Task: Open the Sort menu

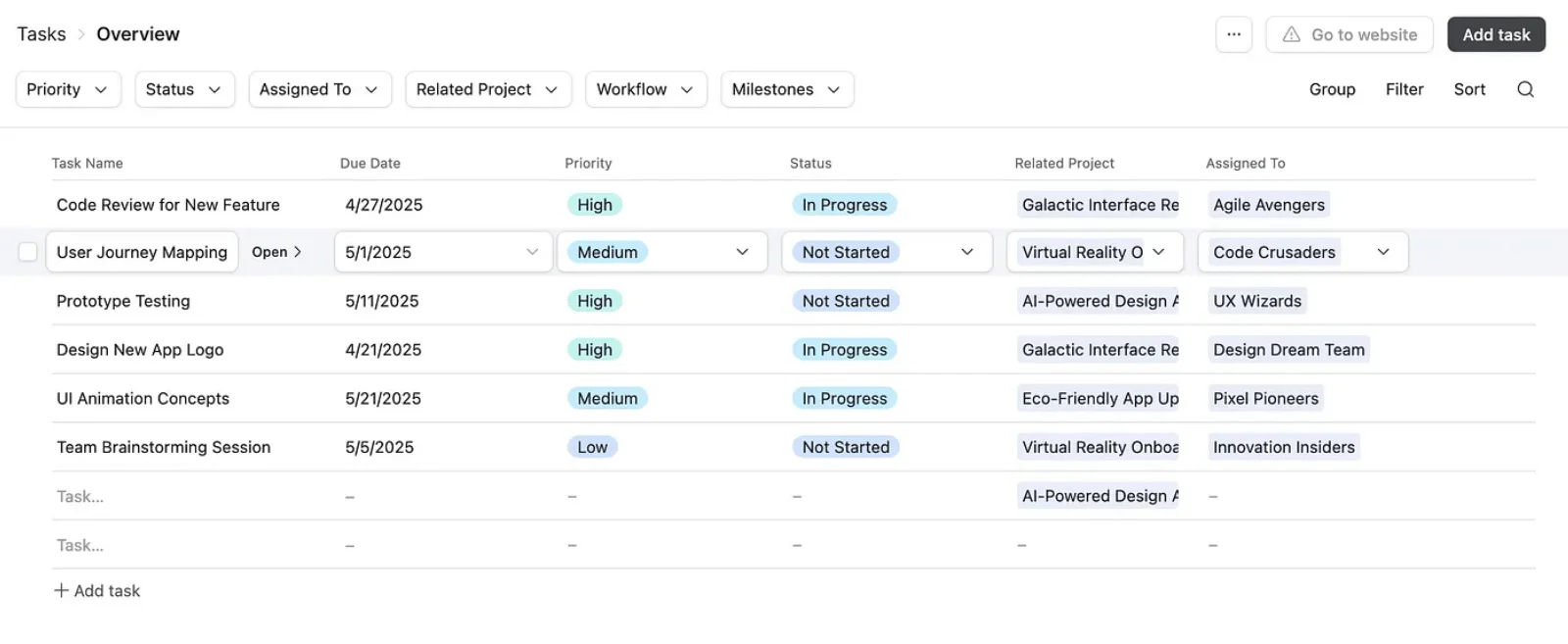Action: click(1469, 89)
